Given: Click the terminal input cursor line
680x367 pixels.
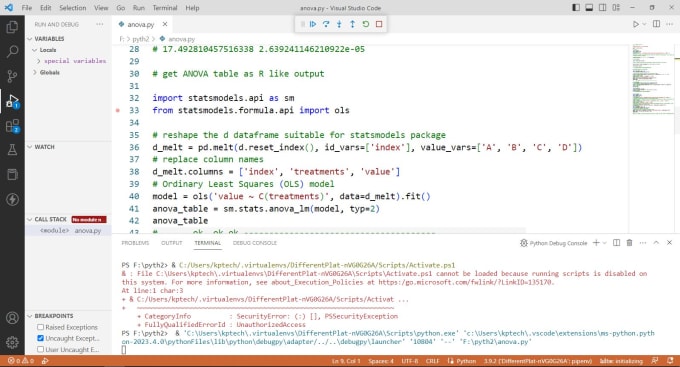Looking at the screenshot, I should coord(124,350).
